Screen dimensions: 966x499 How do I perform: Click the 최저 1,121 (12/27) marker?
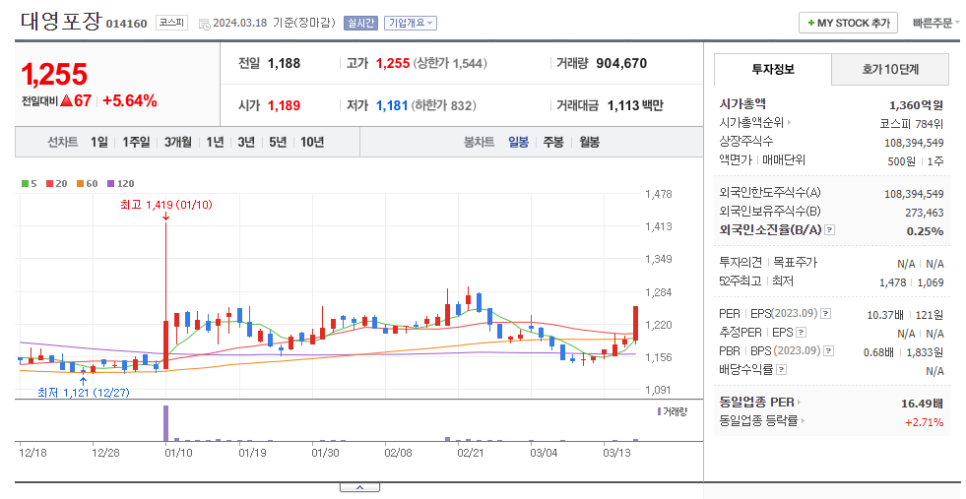click(84, 392)
